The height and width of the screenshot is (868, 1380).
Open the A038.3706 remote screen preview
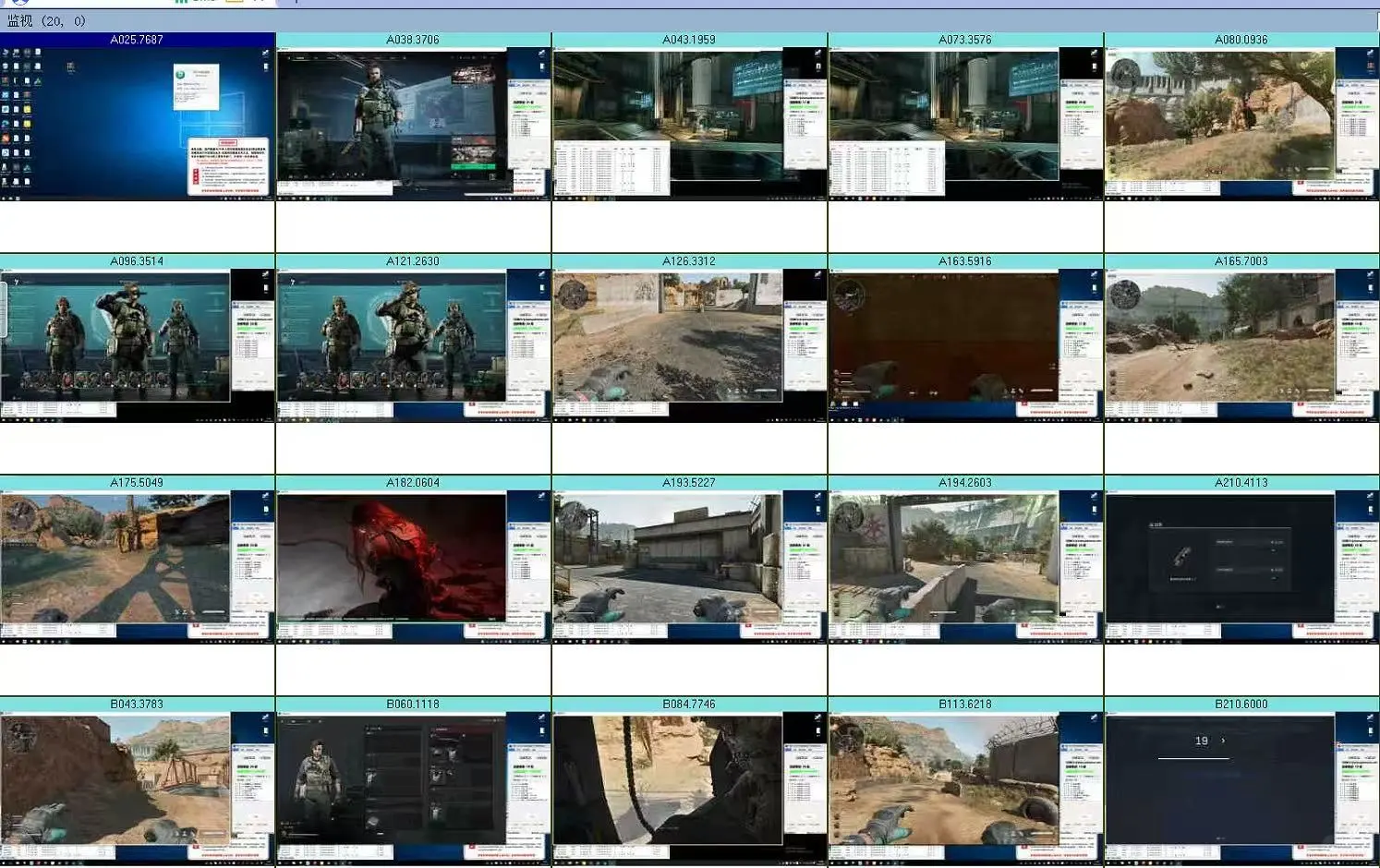(x=413, y=124)
